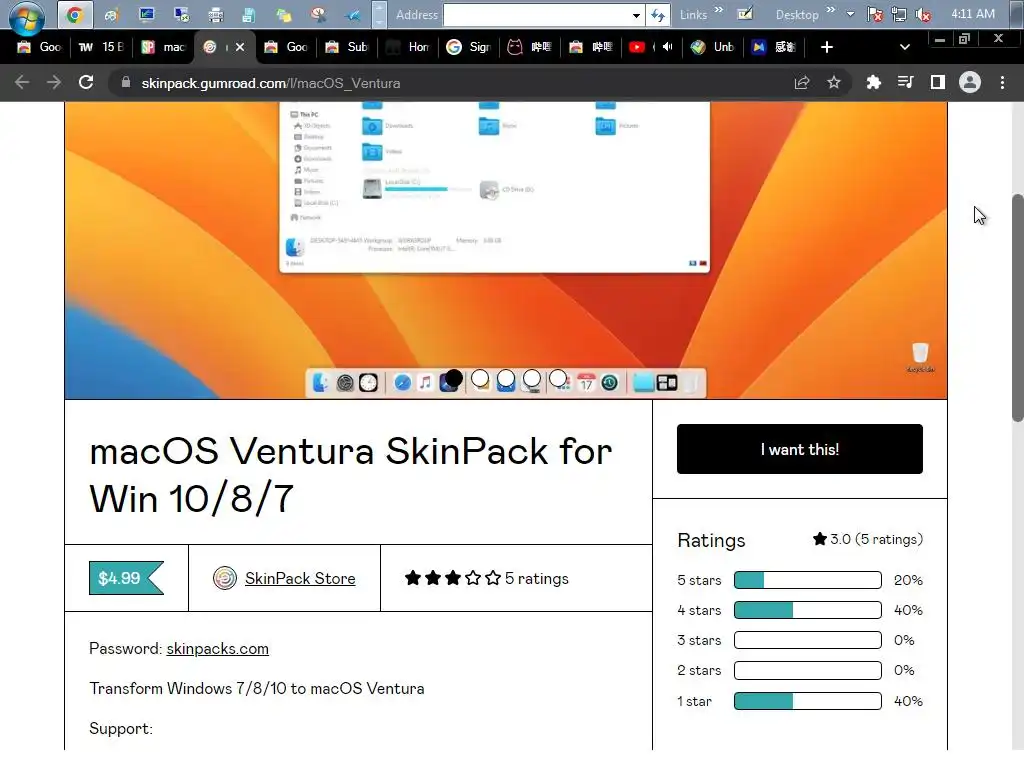Click the taskbar toolbar scroll arrows
Screen dimensions: 1024x768
(x=379, y=14)
